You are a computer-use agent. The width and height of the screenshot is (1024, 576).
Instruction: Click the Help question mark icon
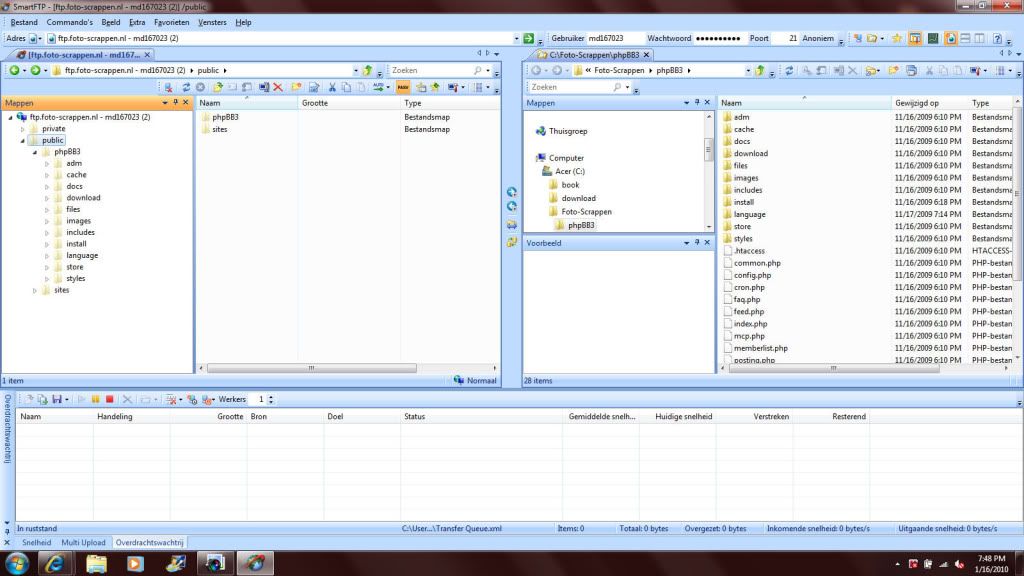[x=997, y=39]
